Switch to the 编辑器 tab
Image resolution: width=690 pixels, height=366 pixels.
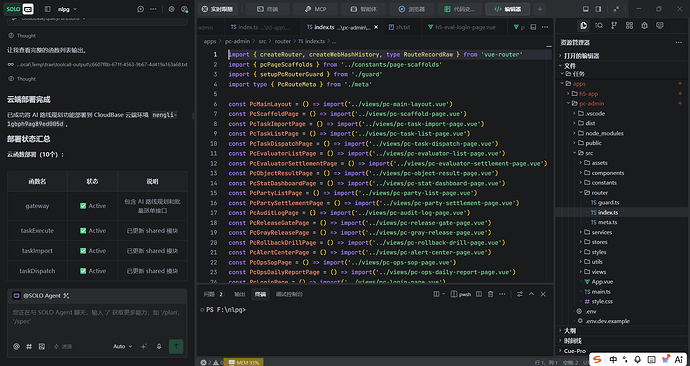[x=507, y=9]
